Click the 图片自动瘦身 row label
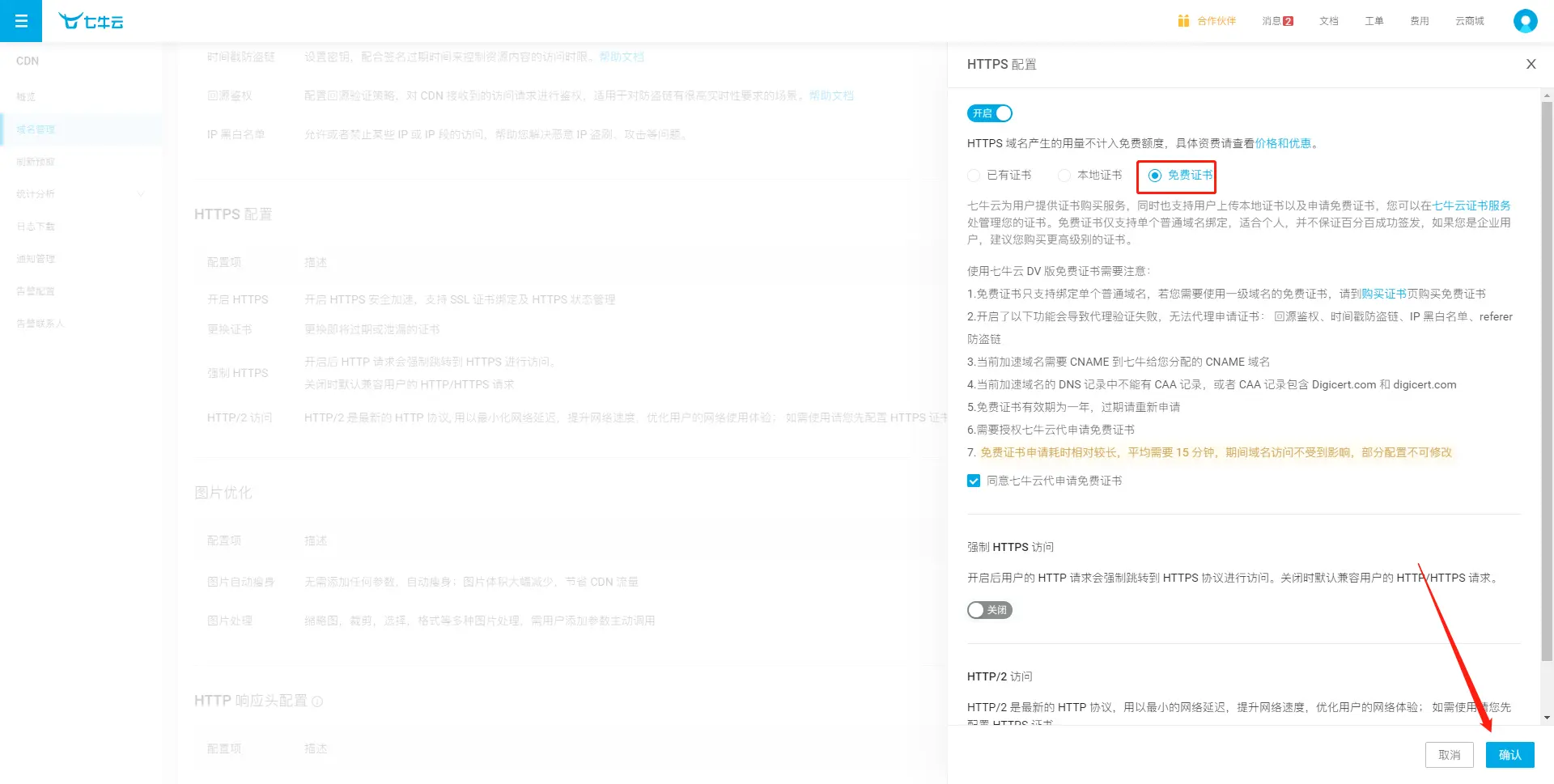This screenshot has height=784, width=1554. coord(240,582)
